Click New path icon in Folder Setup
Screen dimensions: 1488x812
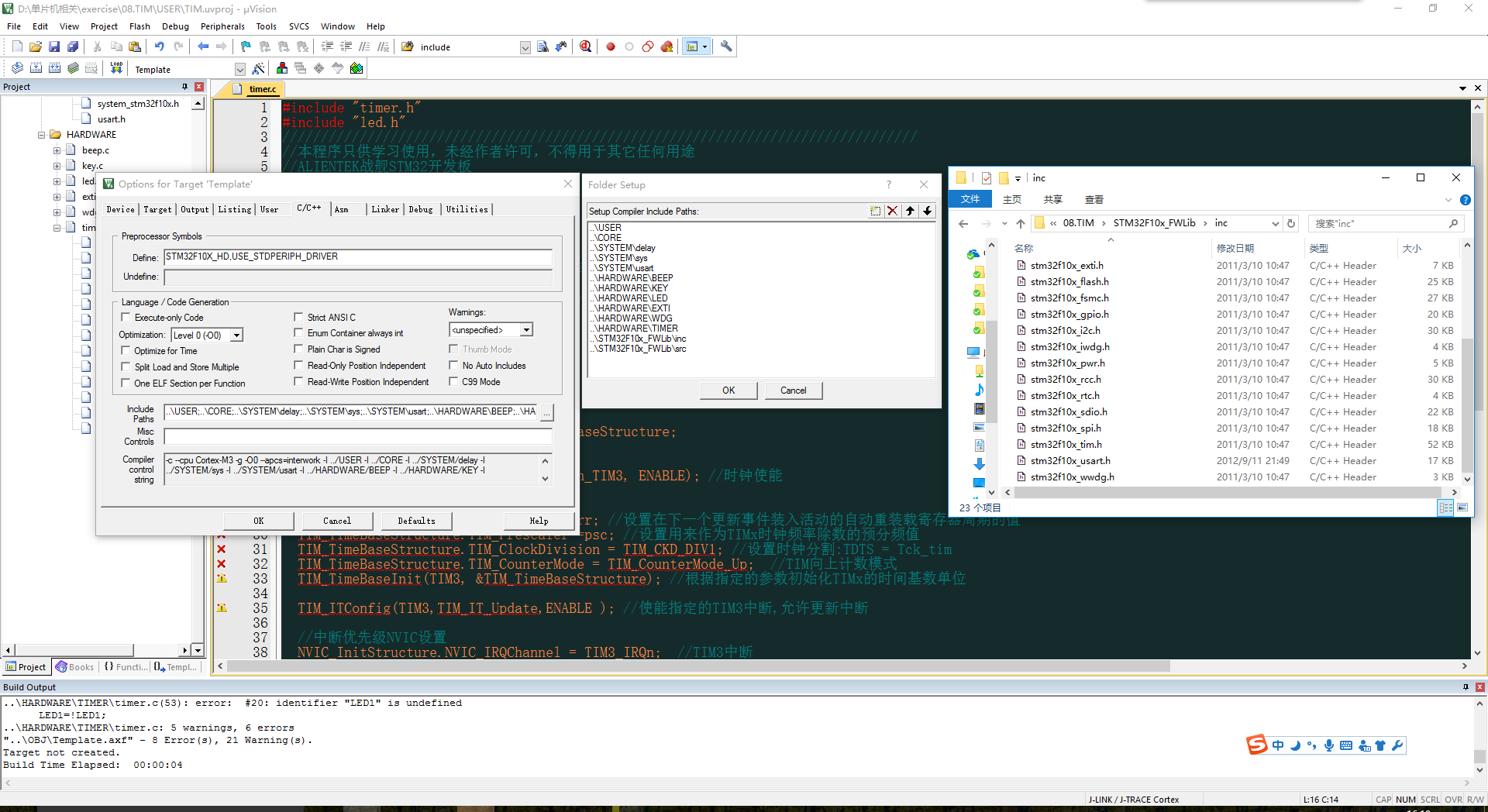[x=876, y=211]
